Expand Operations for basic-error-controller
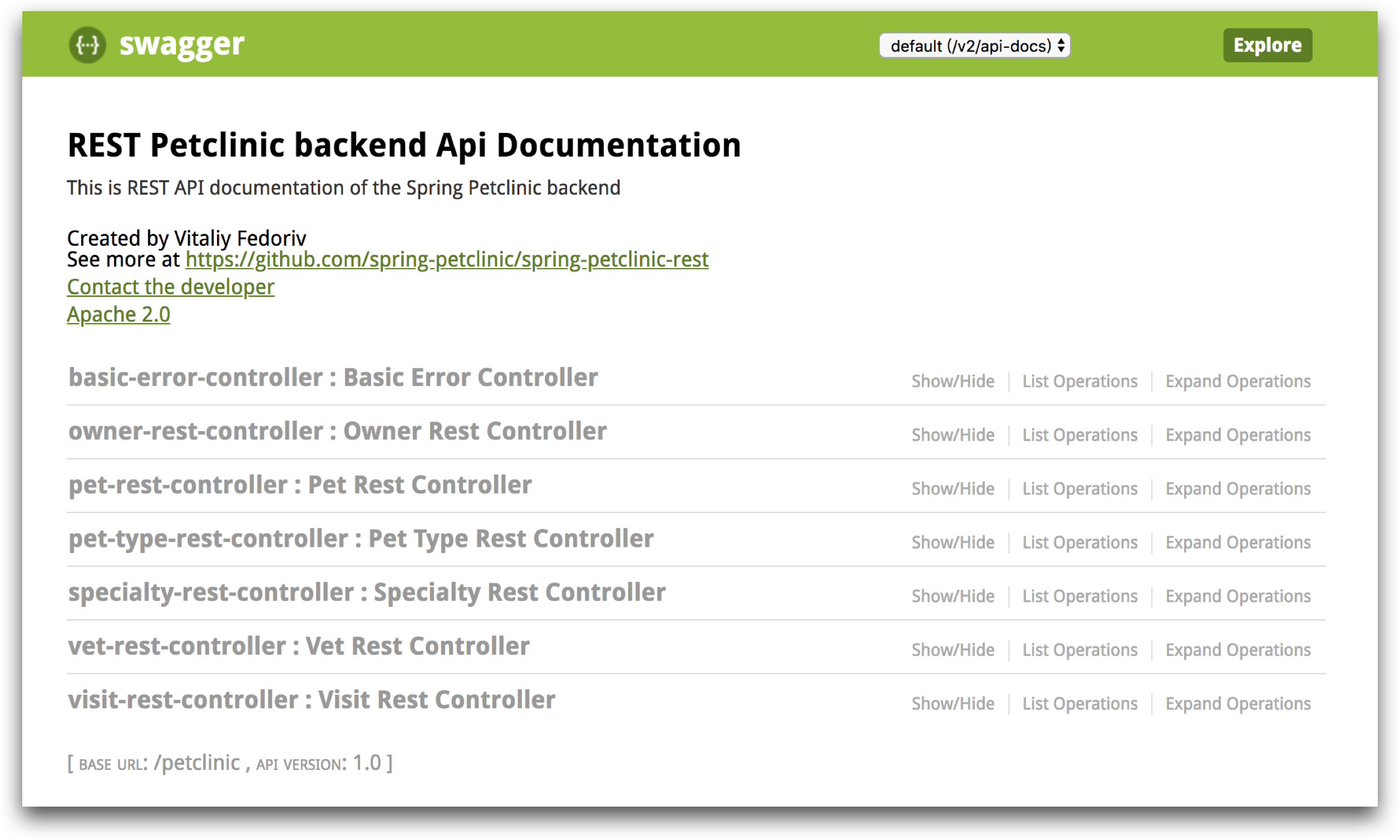 (1238, 381)
